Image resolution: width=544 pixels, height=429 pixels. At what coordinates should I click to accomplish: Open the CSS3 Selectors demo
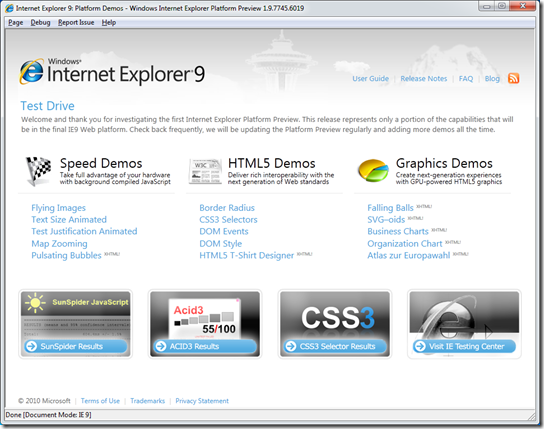[228, 220]
